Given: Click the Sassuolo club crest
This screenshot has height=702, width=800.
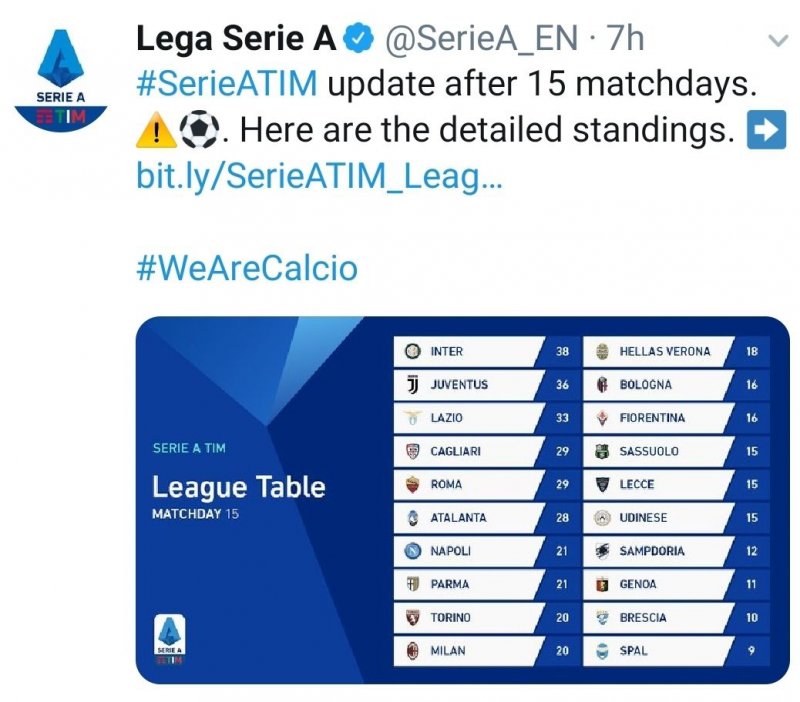Looking at the screenshot, I should [x=602, y=451].
